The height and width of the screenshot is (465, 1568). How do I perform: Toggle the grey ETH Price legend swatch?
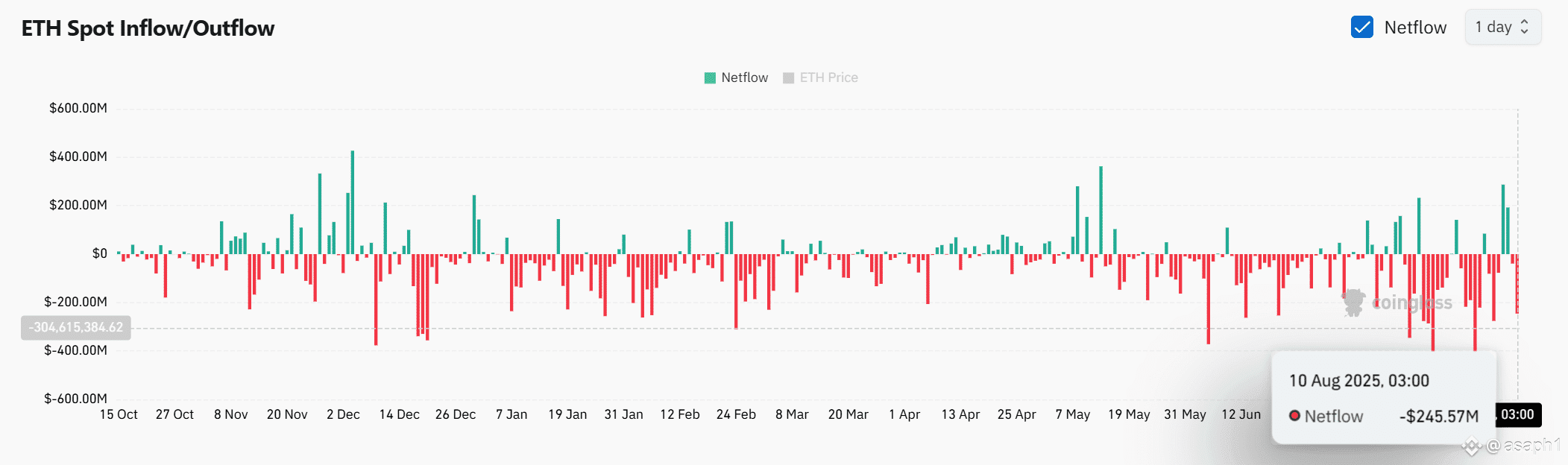tap(788, 77)
